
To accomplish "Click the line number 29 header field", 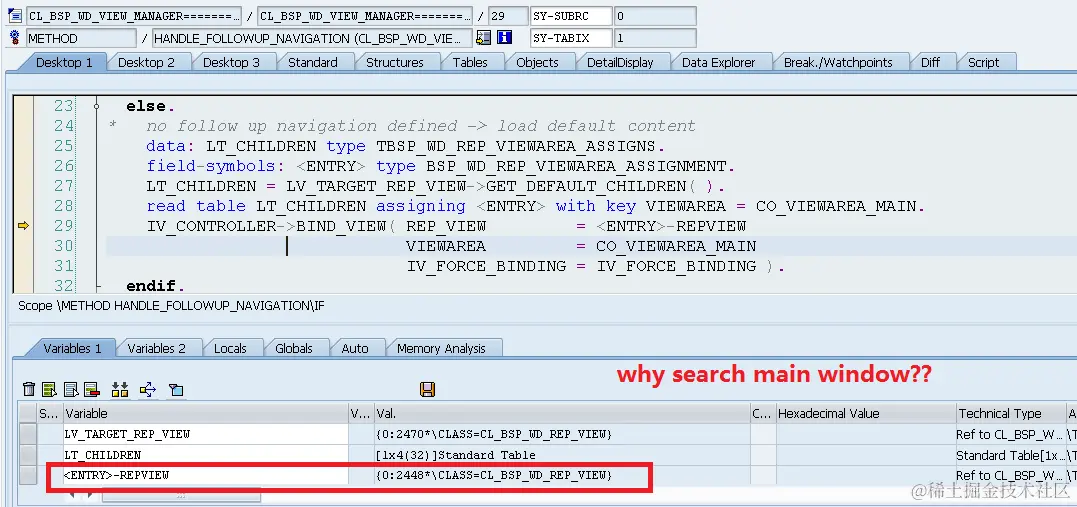I will (x=508, y=16).
